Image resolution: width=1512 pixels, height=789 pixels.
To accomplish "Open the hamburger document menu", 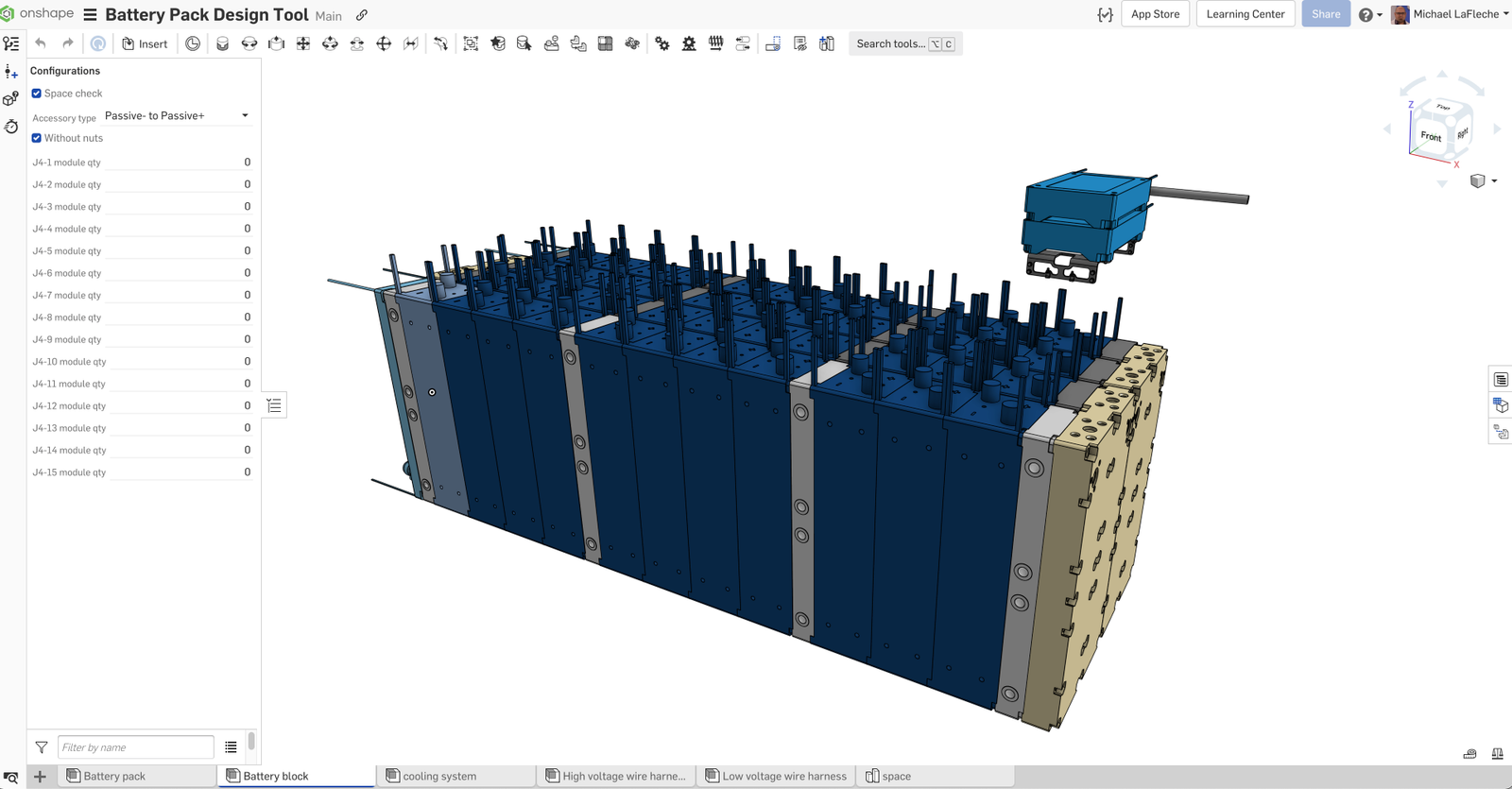I will tap(91, 15).
